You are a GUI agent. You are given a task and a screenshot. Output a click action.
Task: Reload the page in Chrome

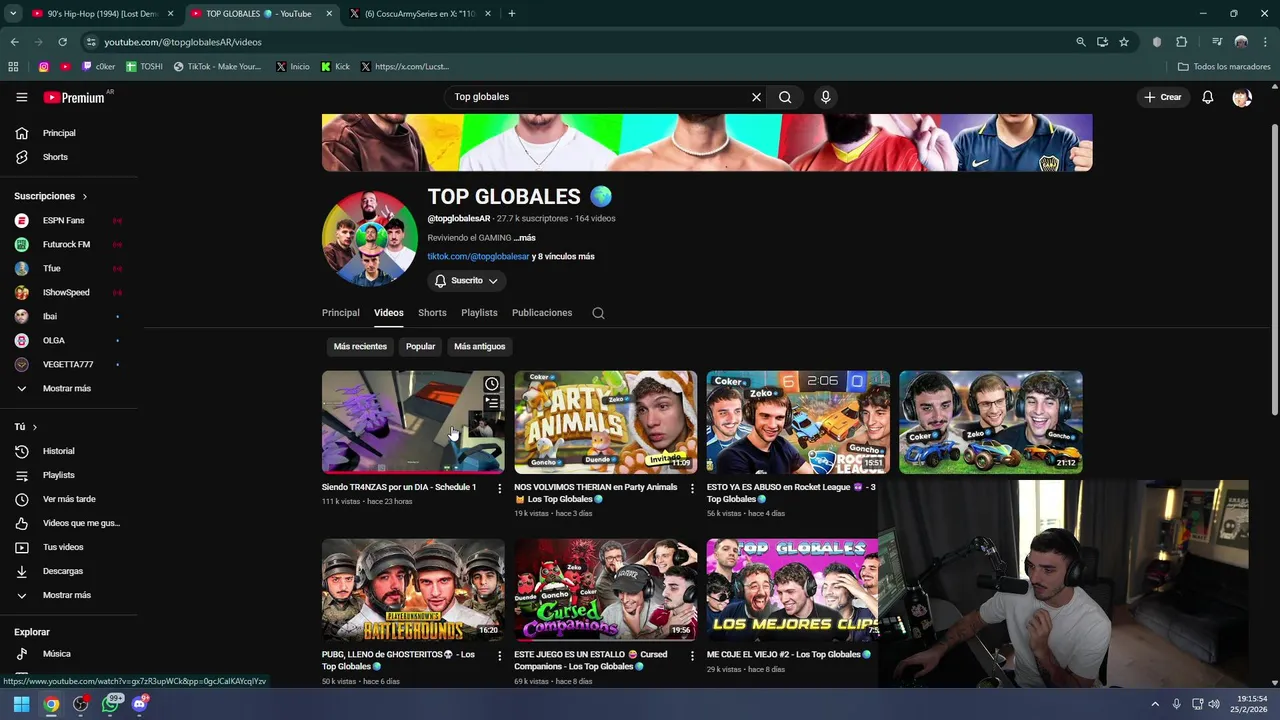click(x=62, y=42)
